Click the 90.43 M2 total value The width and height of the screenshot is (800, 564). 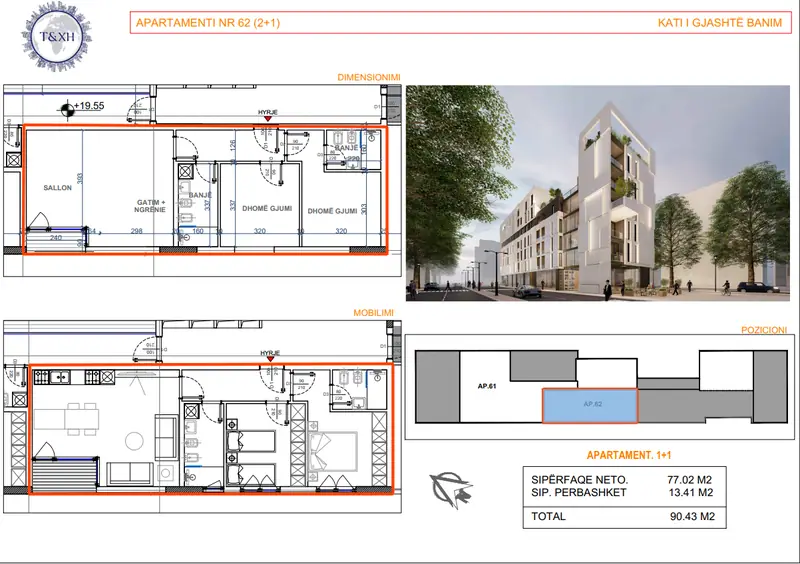[692, 517]
